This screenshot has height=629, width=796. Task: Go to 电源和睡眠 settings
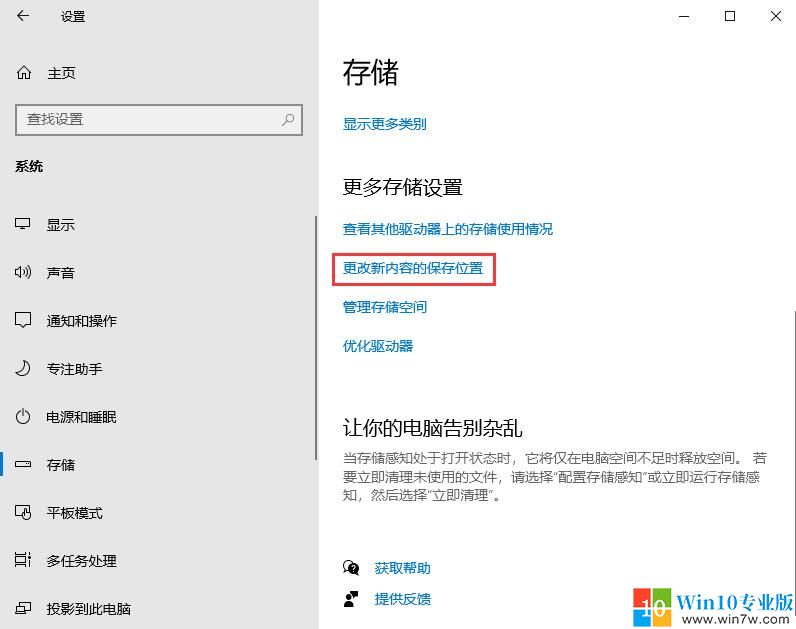pos(81,417)
